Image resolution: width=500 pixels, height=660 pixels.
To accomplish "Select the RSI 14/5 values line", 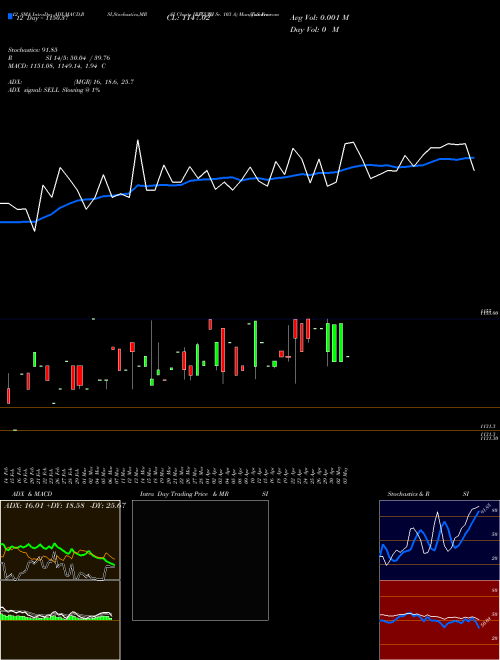I will 59,58.
